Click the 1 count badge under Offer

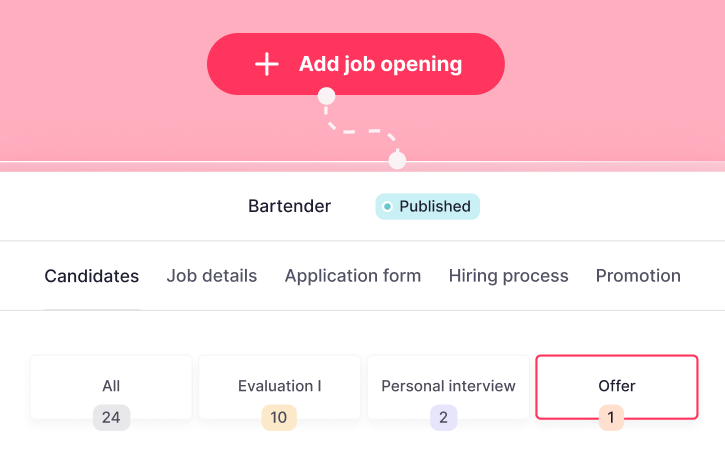tap(611, 418)
